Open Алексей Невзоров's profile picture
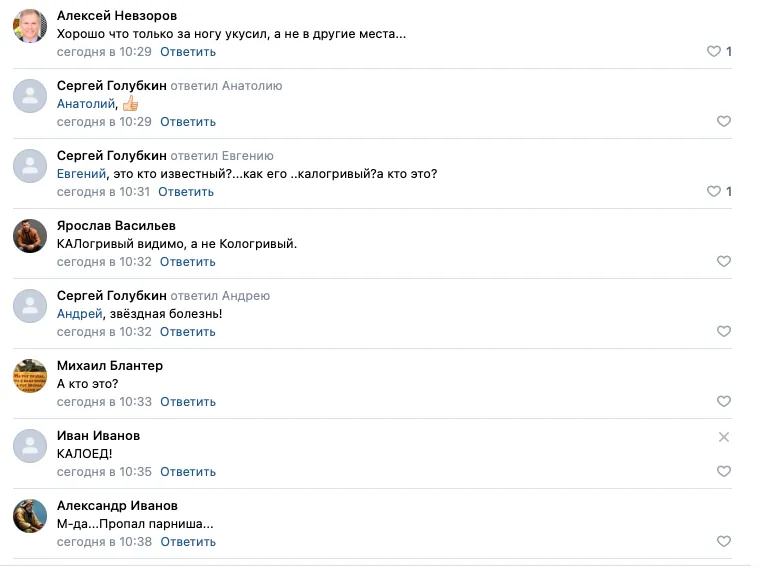The height and width of the screenshot is (567, 762). point(30,26)
